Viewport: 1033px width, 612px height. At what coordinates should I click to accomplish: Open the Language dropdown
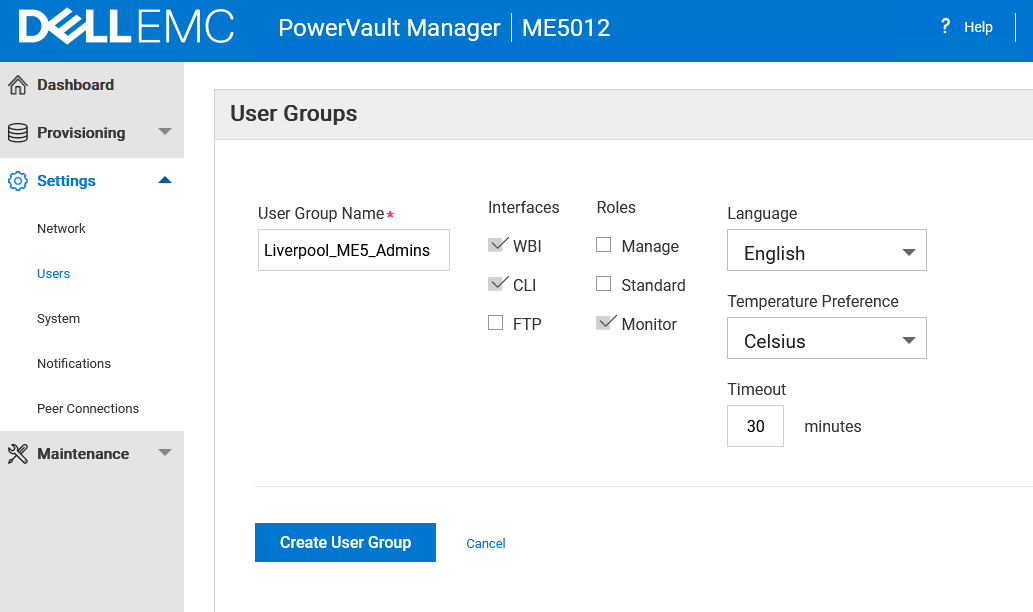tap(826, 250)
